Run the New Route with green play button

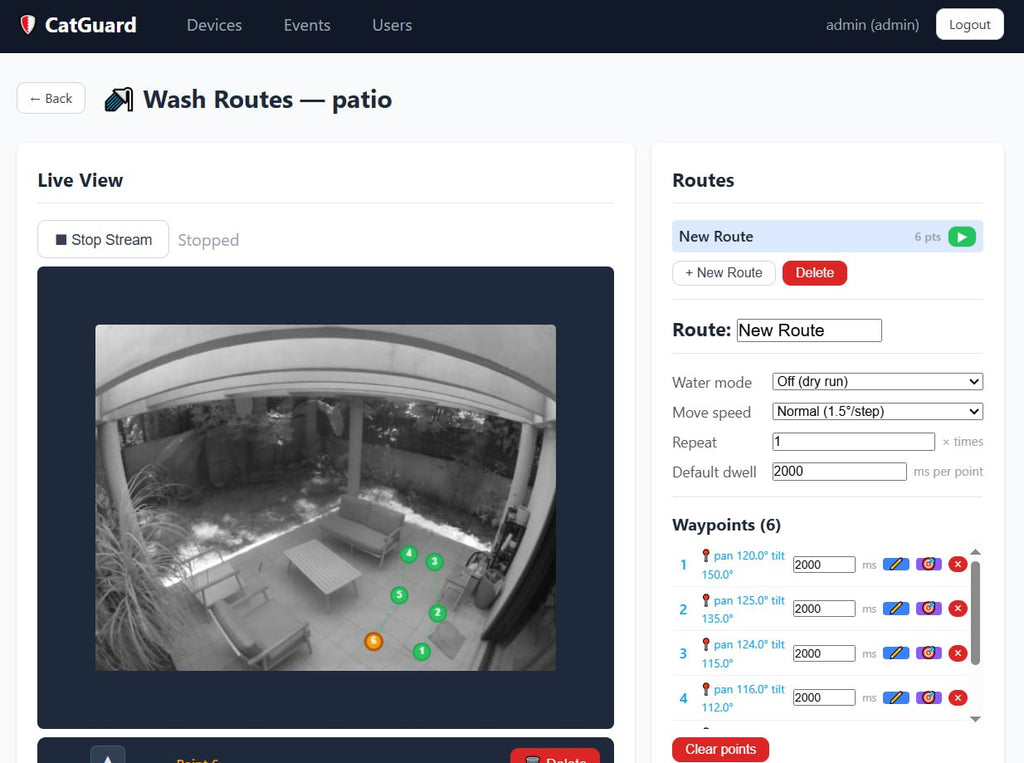pos(962,236)
